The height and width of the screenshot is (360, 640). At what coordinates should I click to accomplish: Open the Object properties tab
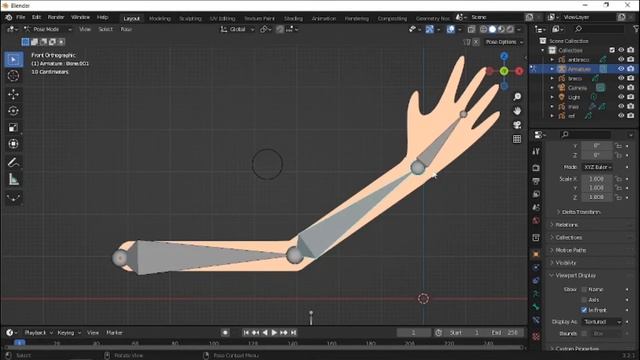[x=536, y=254]
